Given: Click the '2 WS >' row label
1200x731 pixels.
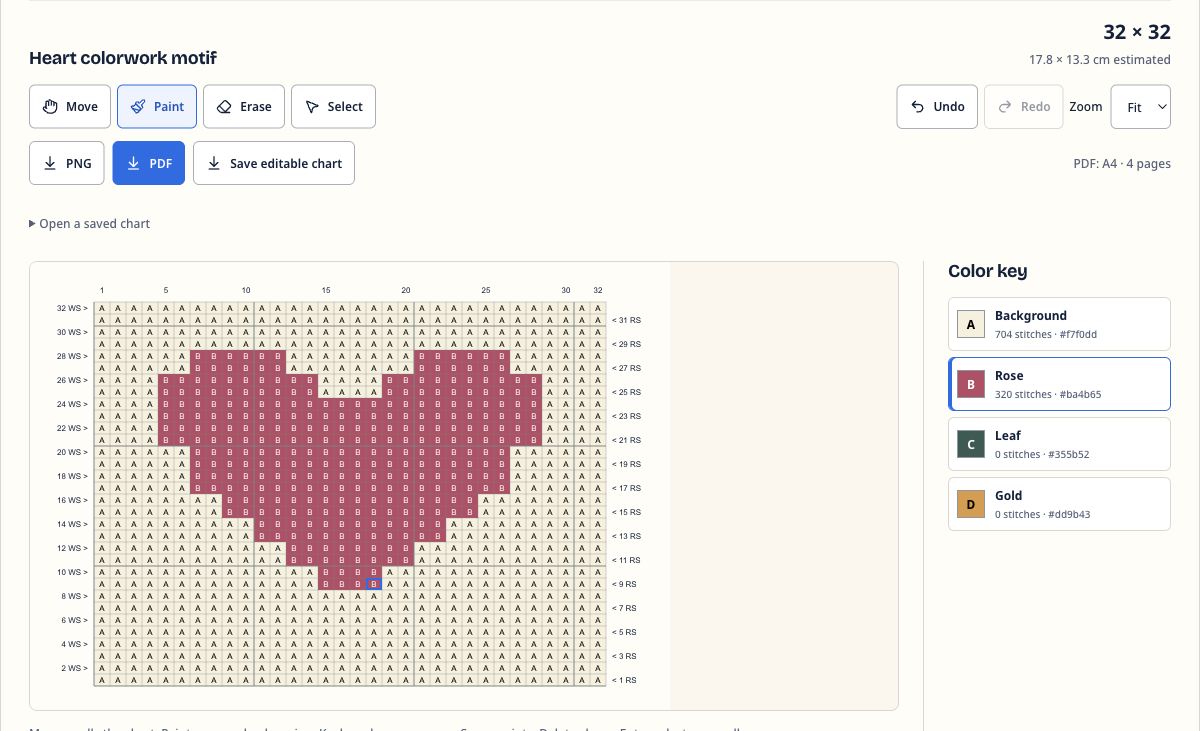Looking at the screenshot, I should (x=74, y=668).
